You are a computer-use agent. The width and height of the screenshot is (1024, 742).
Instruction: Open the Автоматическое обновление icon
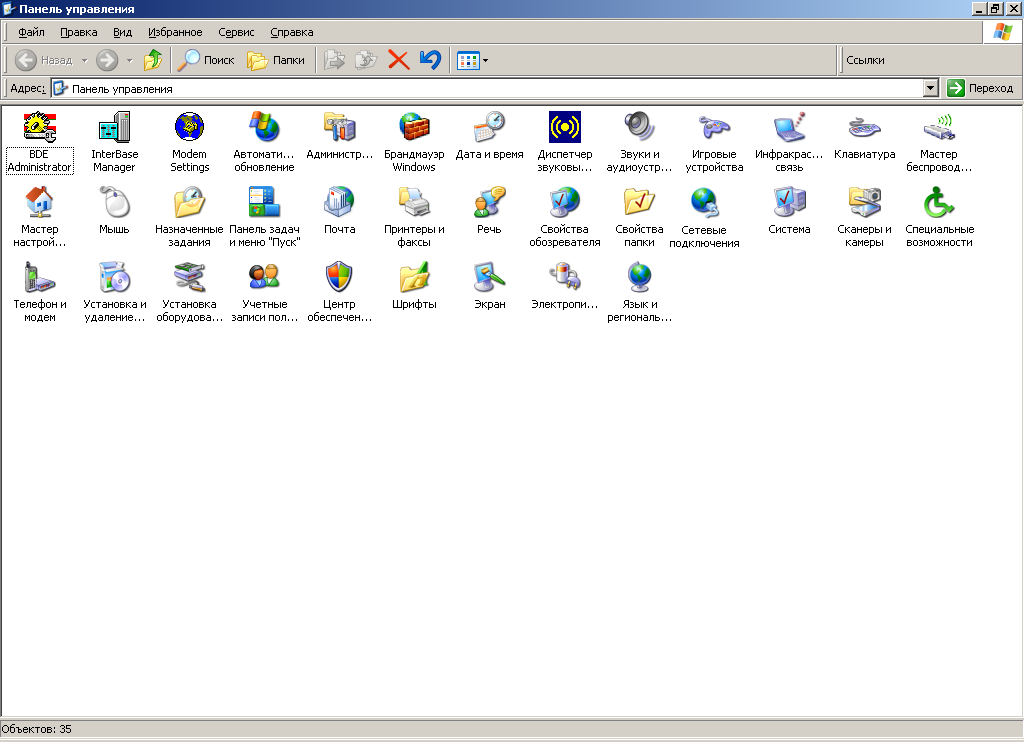point(264,127)
